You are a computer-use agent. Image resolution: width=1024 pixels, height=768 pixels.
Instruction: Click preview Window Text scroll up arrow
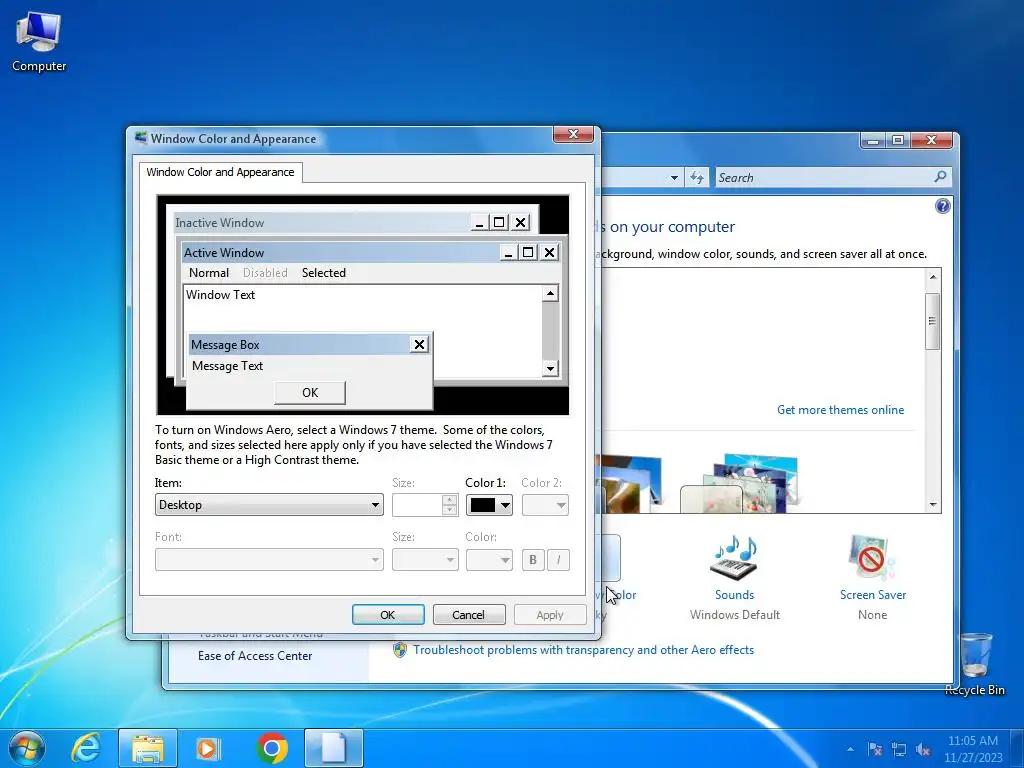(550, 294)
